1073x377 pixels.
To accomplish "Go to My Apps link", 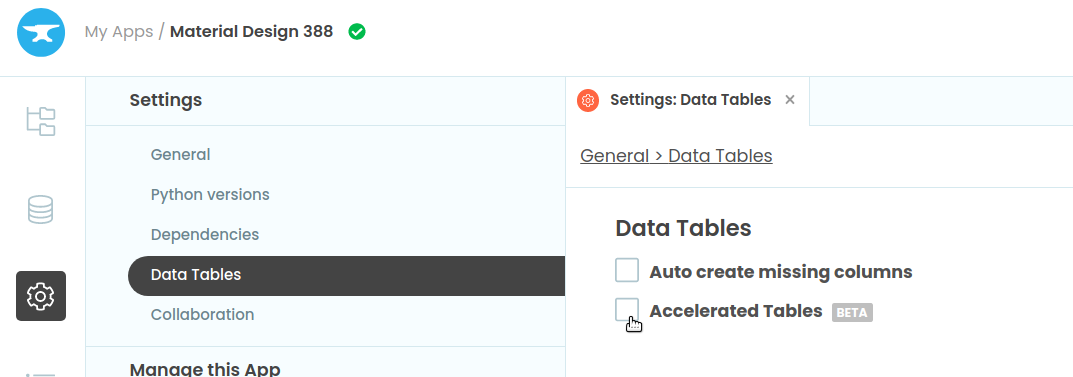I will [x=119, y=31].
